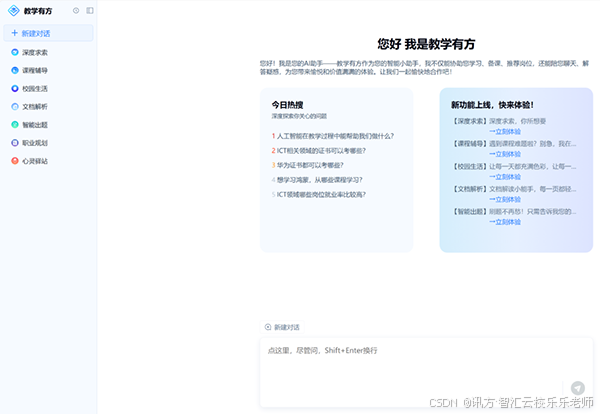Select 职业规划 in the sidebar
Viewport: 600px width, 414px height.
[x=35, y=143]
